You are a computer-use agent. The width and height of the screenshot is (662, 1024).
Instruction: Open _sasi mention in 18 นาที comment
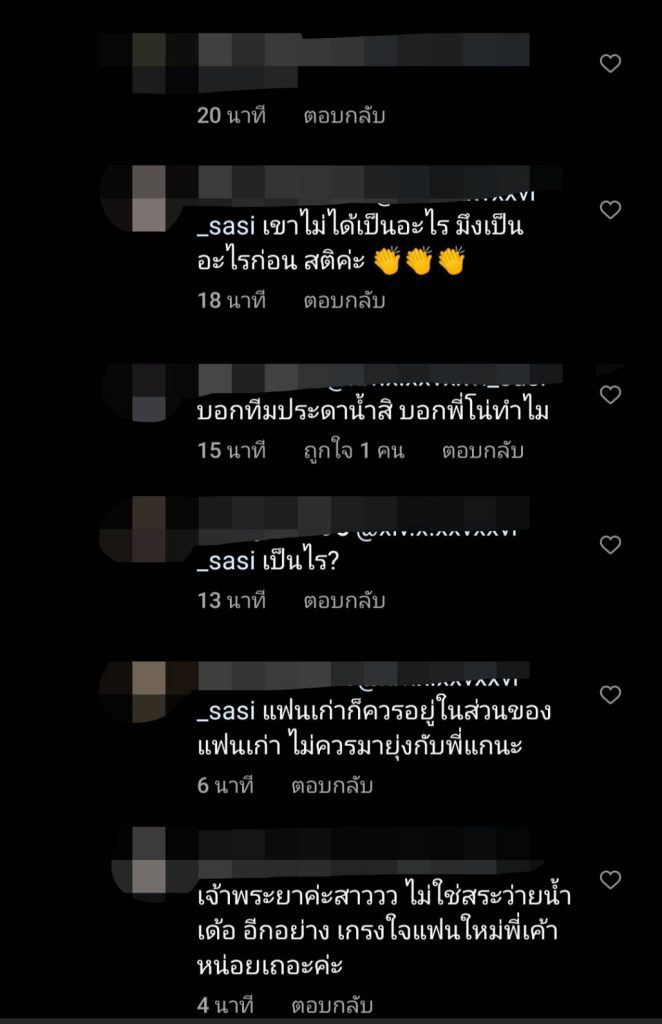(226, 227)
